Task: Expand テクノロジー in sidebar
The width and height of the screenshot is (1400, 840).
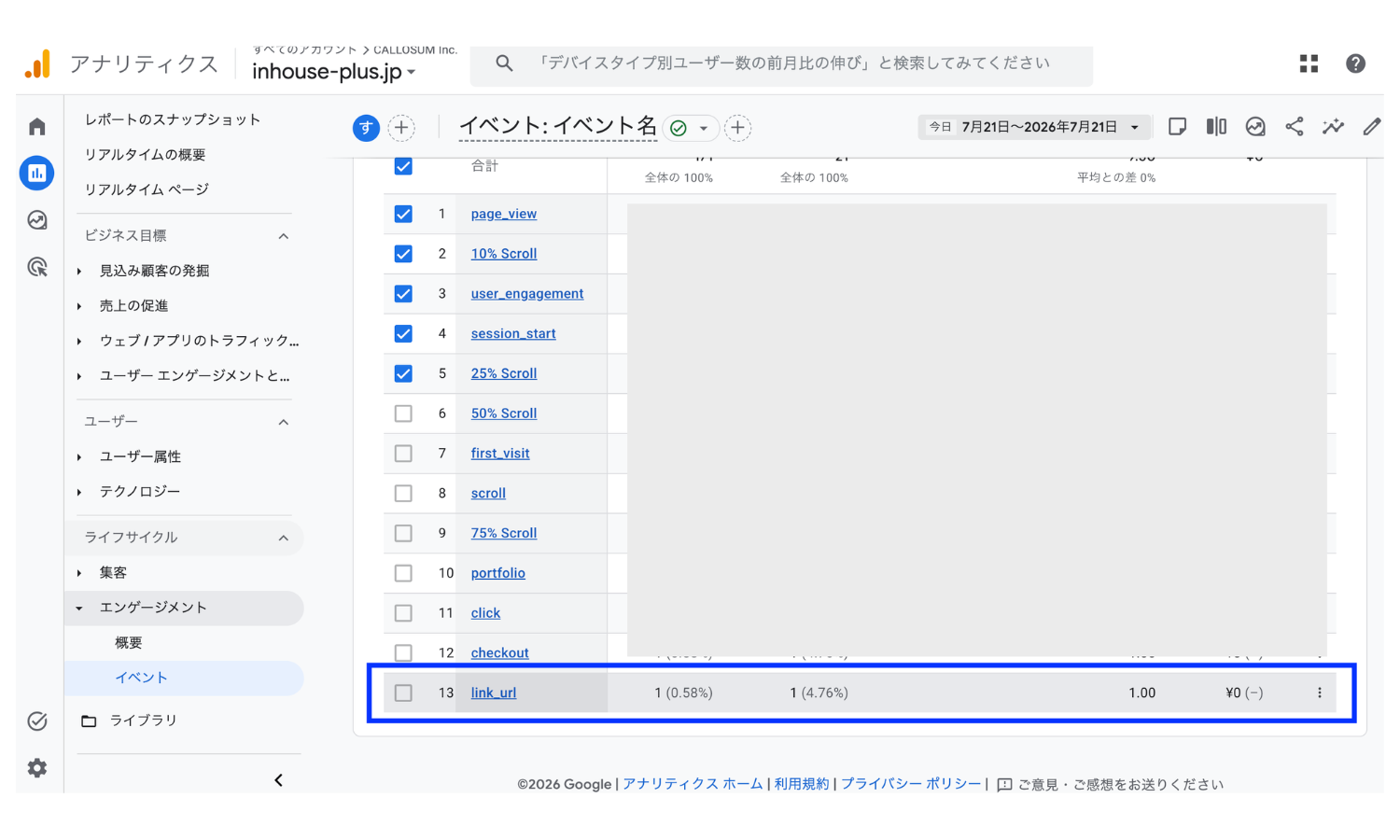Action: (79, 492)
